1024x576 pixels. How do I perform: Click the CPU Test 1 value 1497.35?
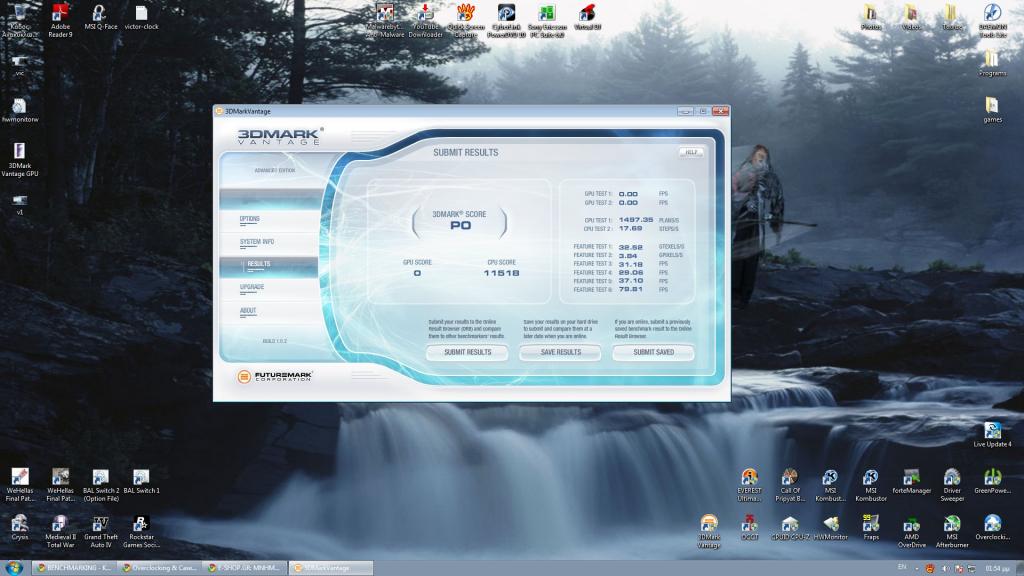click(x=635, y=220)
